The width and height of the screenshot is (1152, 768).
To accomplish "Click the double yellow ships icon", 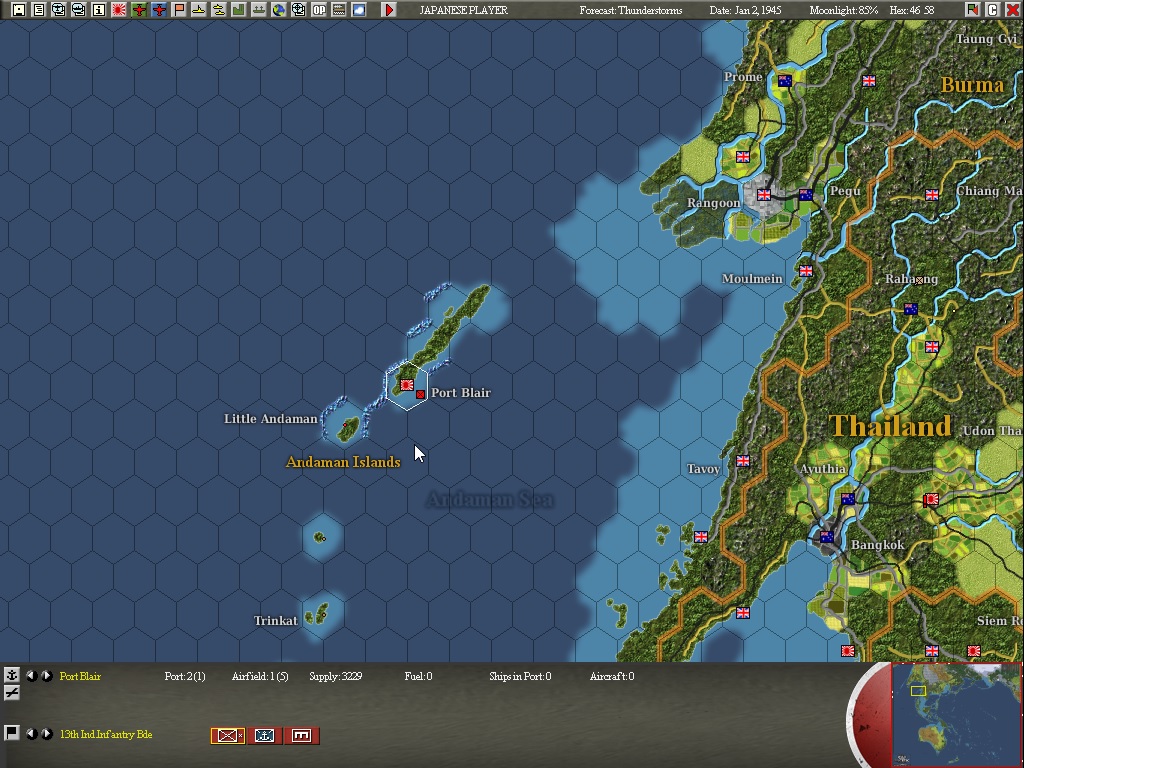I will 218,10.
